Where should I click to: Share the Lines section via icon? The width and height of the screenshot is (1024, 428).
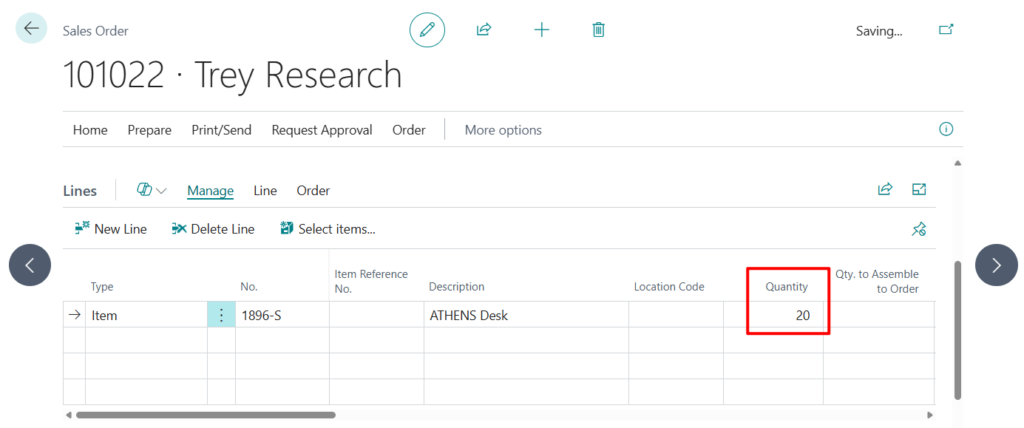[x=885, y=189]
